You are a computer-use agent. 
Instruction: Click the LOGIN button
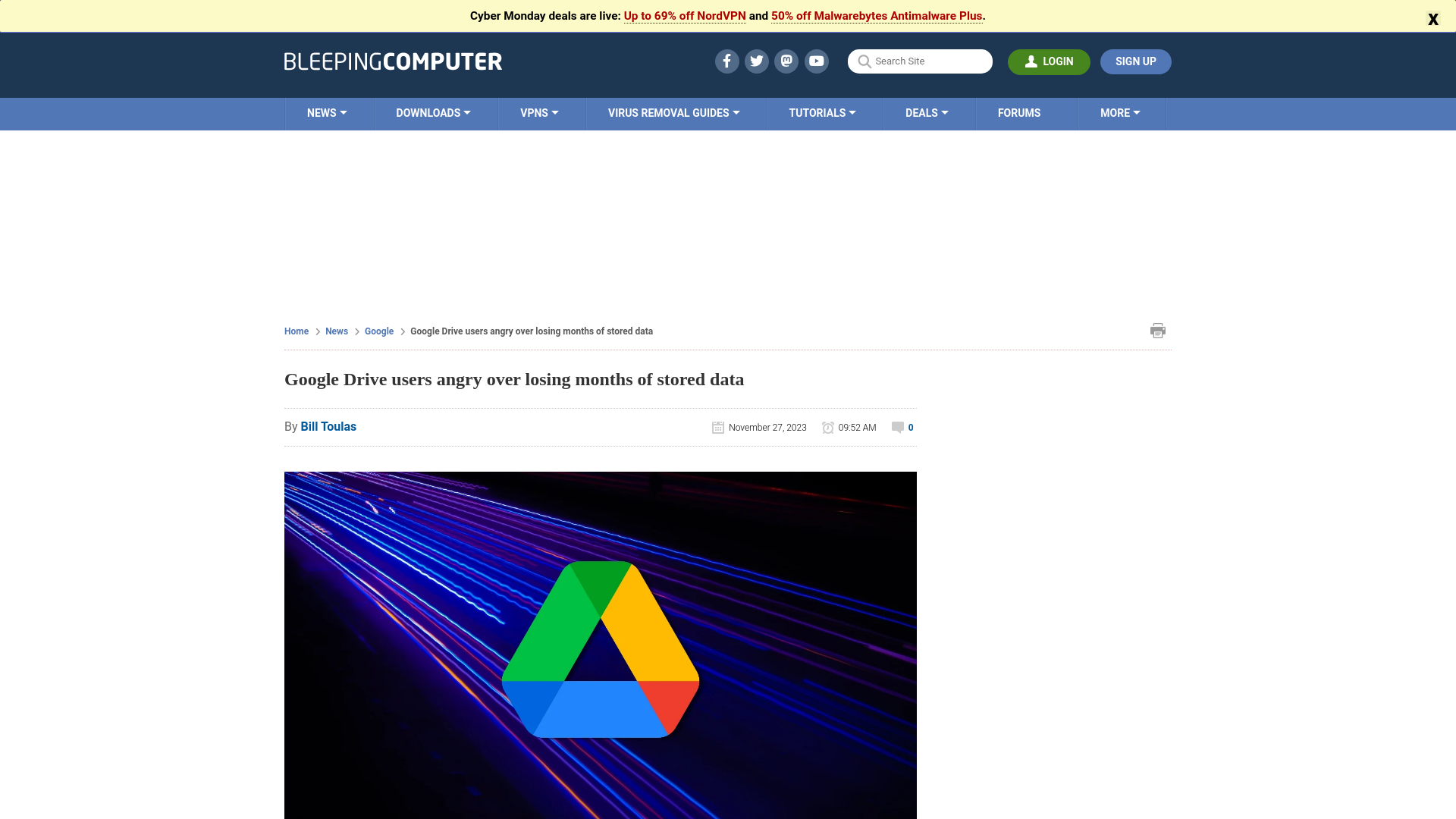1049,61
